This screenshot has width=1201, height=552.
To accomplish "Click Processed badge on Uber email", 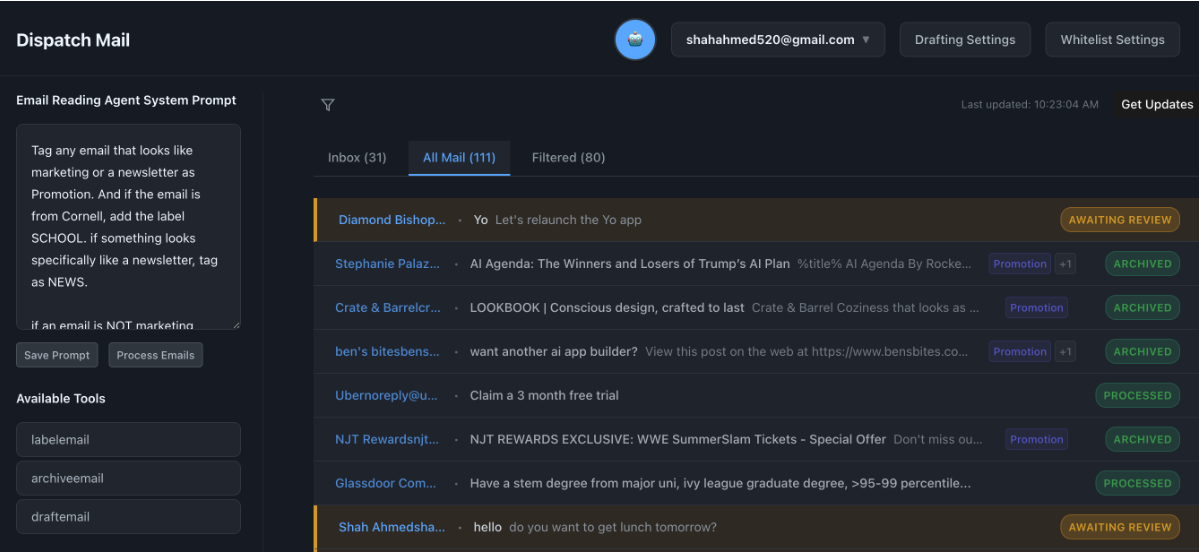I will [1137, 396].
